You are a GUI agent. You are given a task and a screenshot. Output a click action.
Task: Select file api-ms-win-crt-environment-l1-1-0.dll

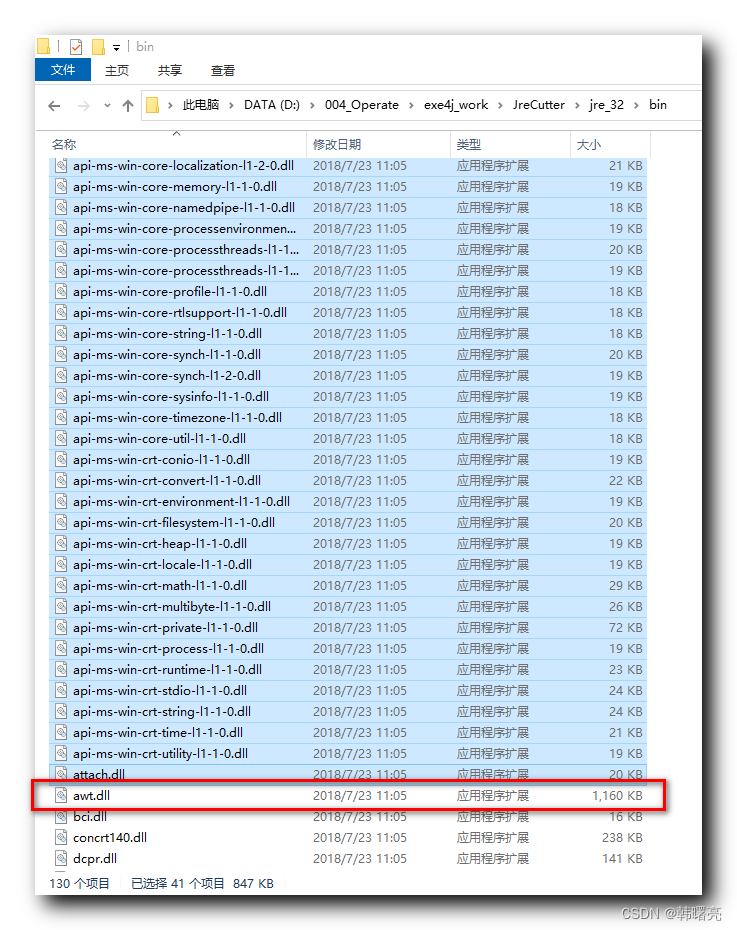tap(348, 502)
